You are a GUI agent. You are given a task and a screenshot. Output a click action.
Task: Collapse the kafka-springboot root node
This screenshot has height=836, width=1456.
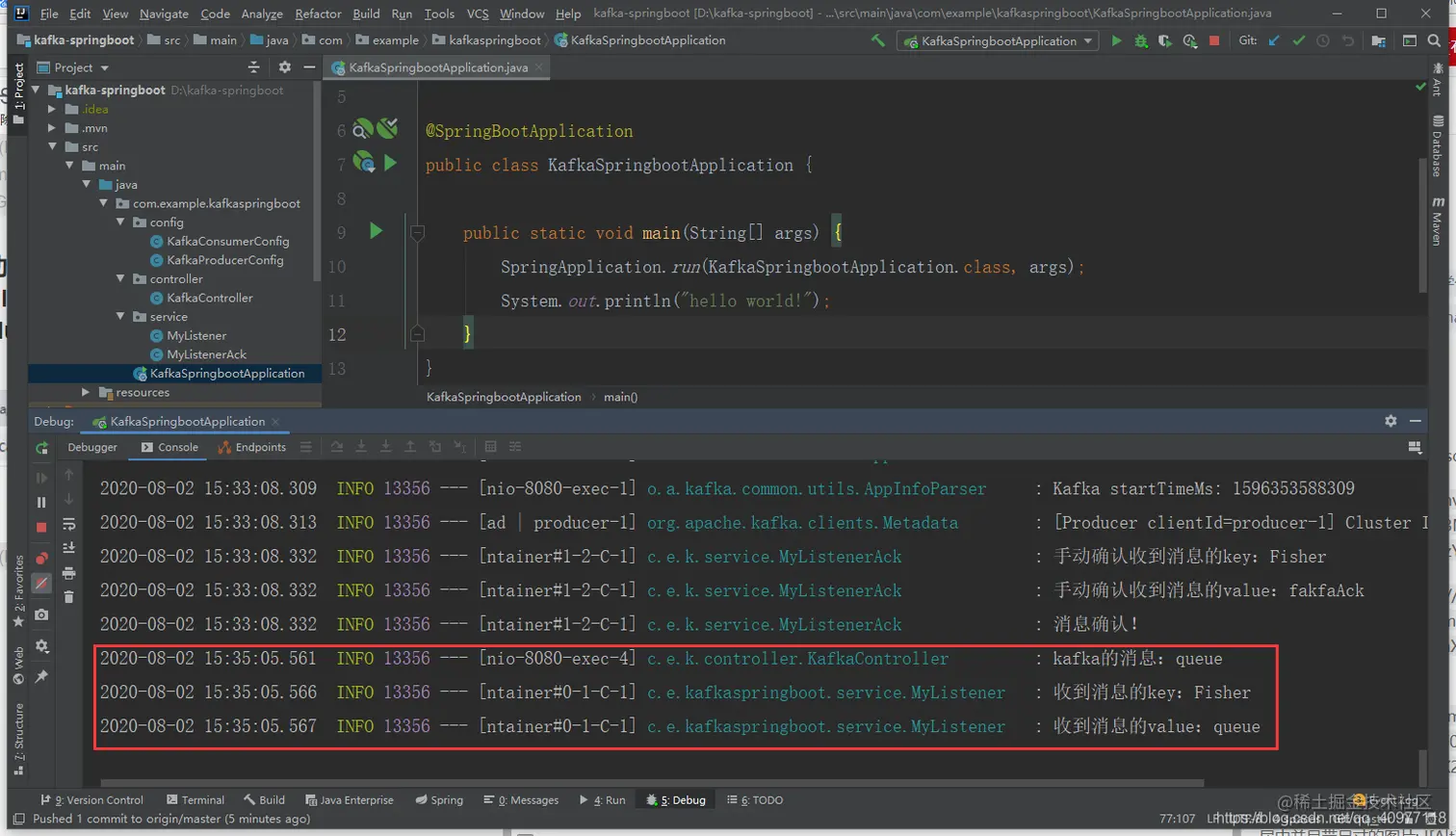pos(37,91)
